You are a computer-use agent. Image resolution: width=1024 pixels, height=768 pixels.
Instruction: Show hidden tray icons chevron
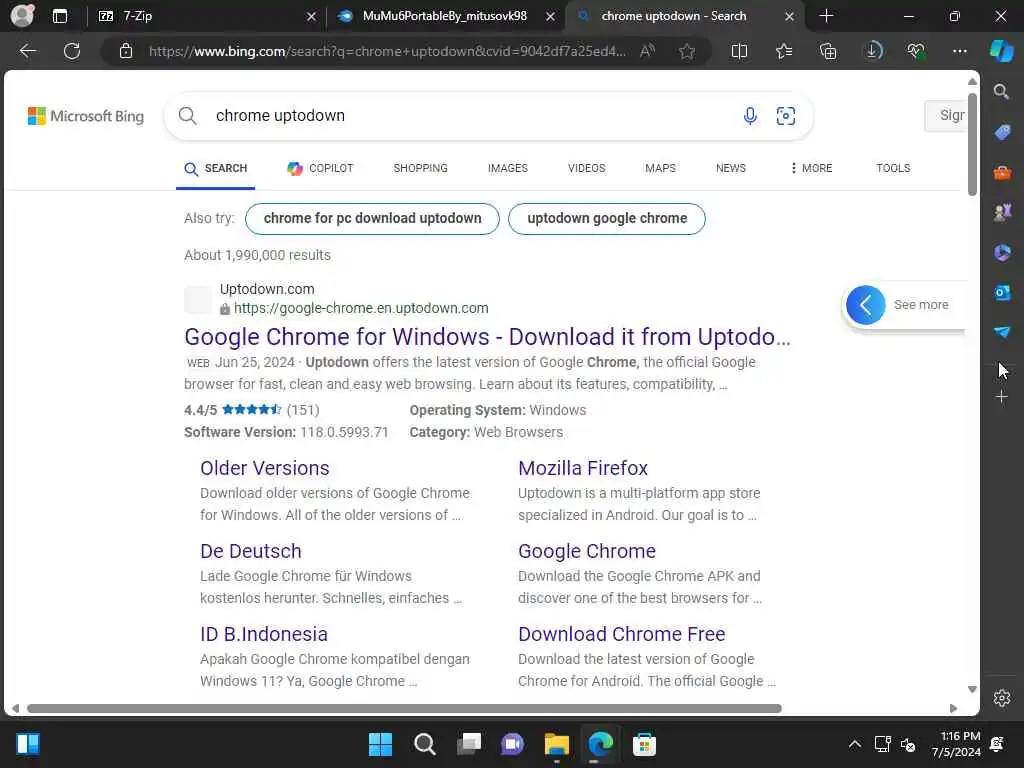point(854,744)
